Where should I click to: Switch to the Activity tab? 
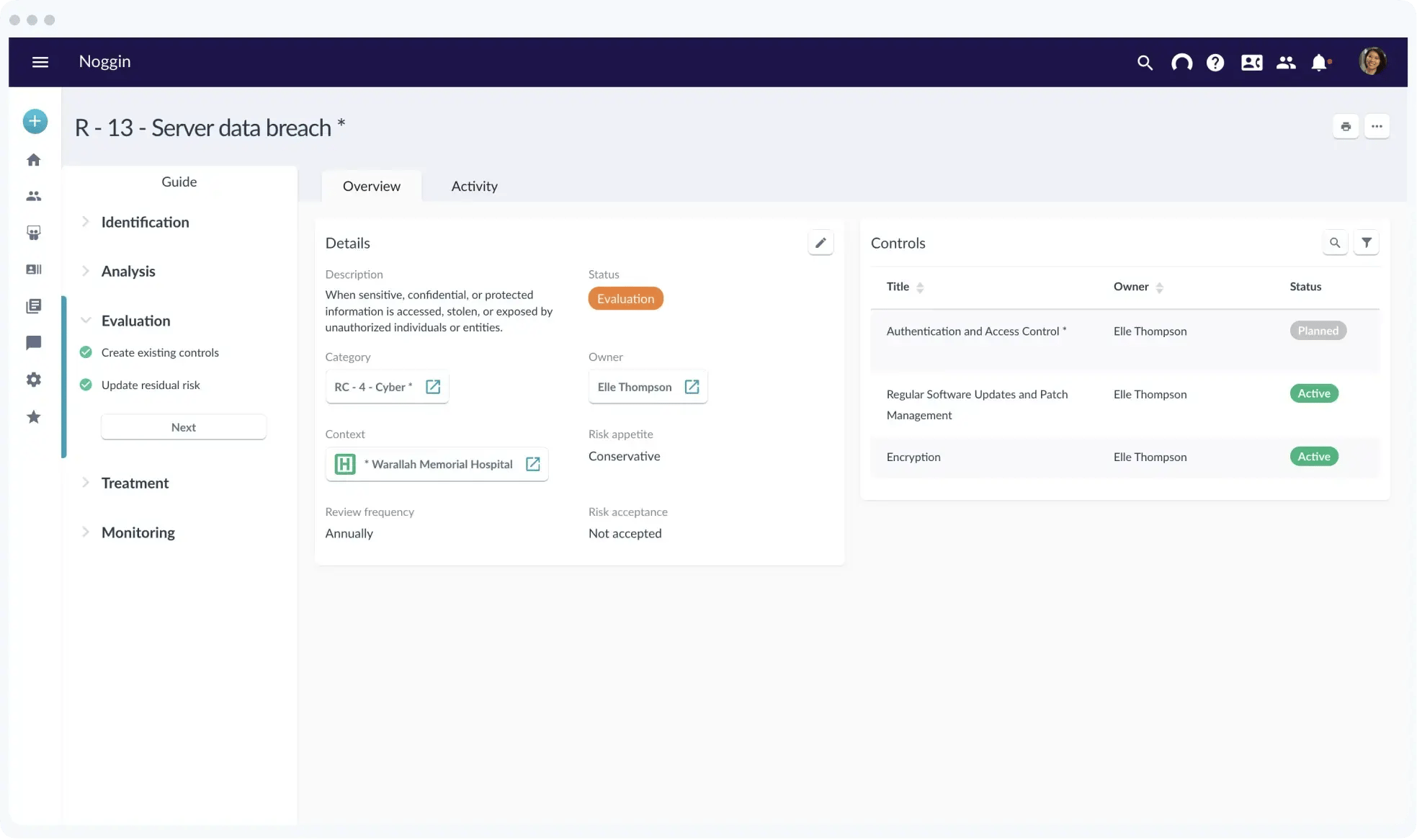pos(473,186)
